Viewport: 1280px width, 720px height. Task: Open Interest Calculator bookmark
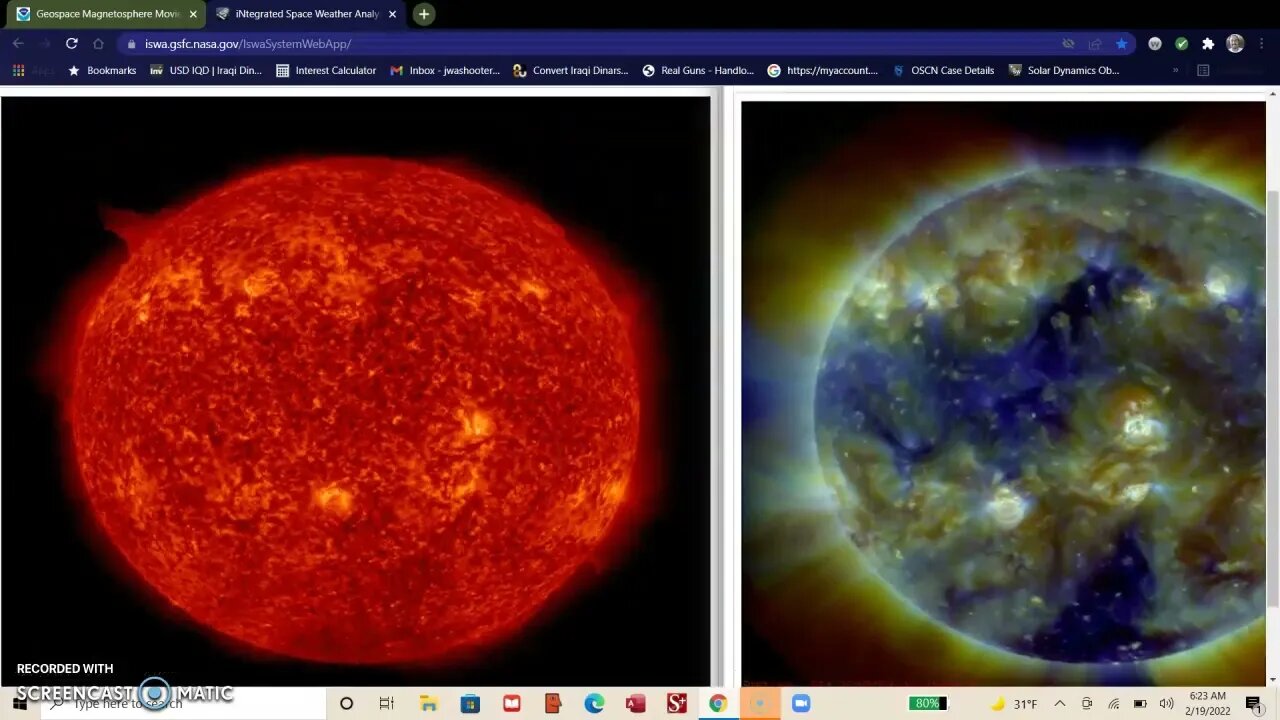326,71
